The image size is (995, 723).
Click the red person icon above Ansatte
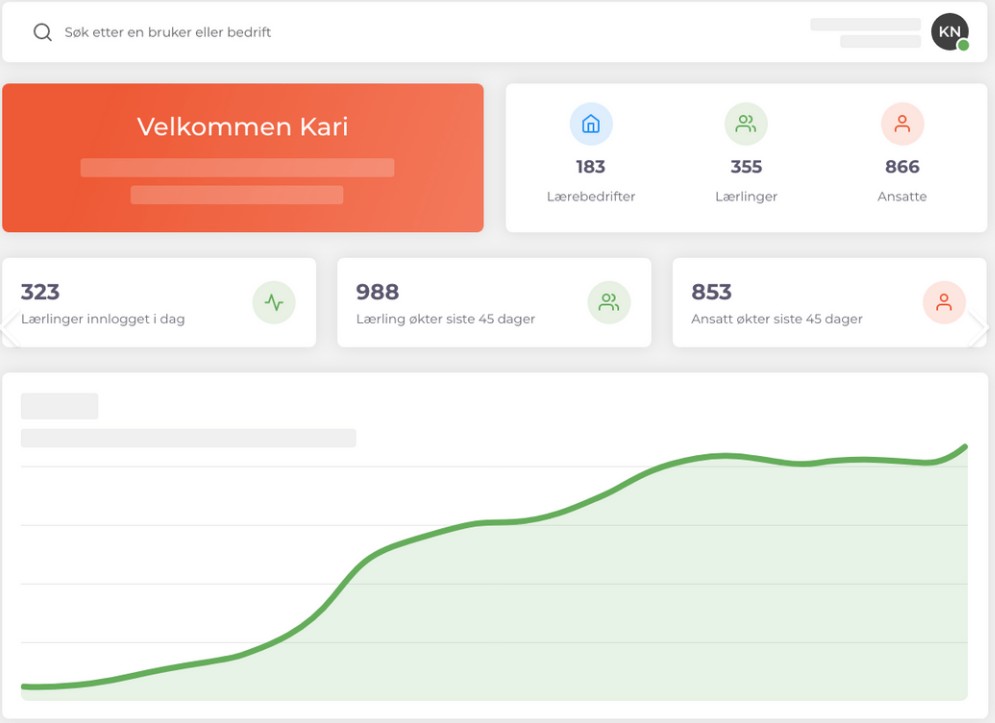(903, 124)
